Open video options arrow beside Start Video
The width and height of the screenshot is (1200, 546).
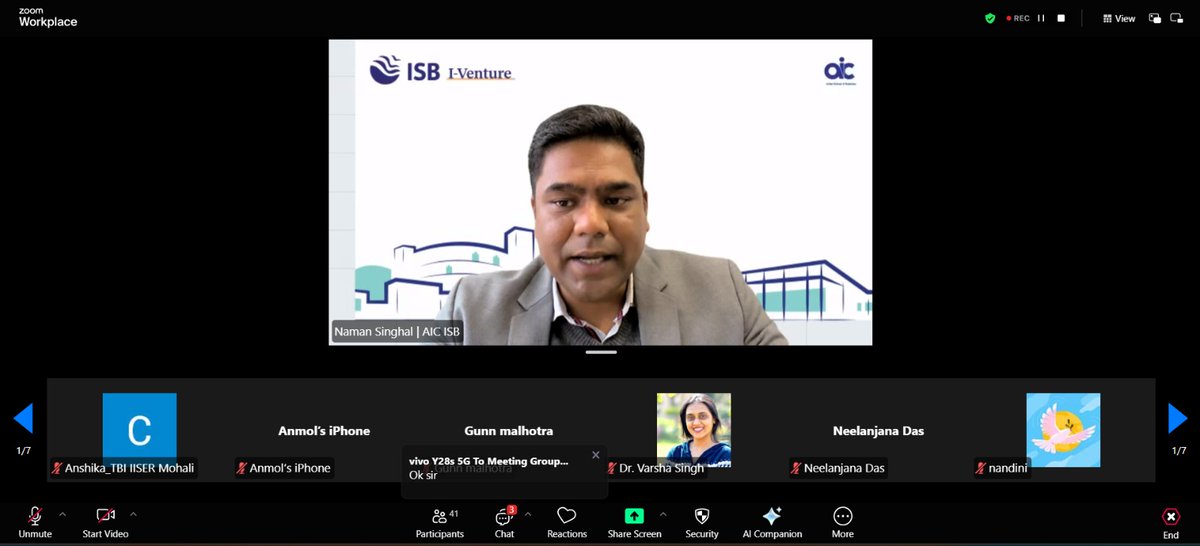[133, 514]
